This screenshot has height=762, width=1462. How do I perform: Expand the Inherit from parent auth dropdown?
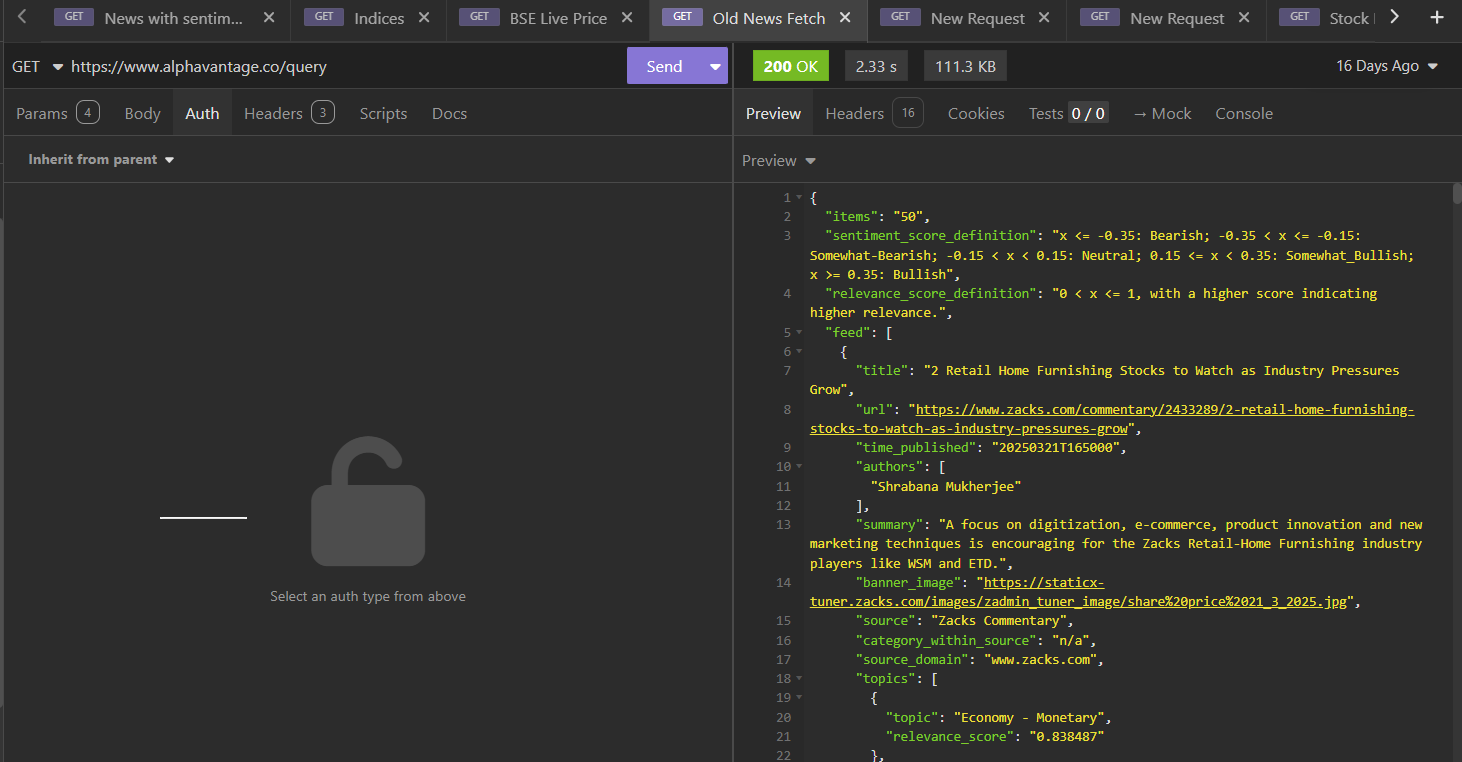click(x=101, y=160)
